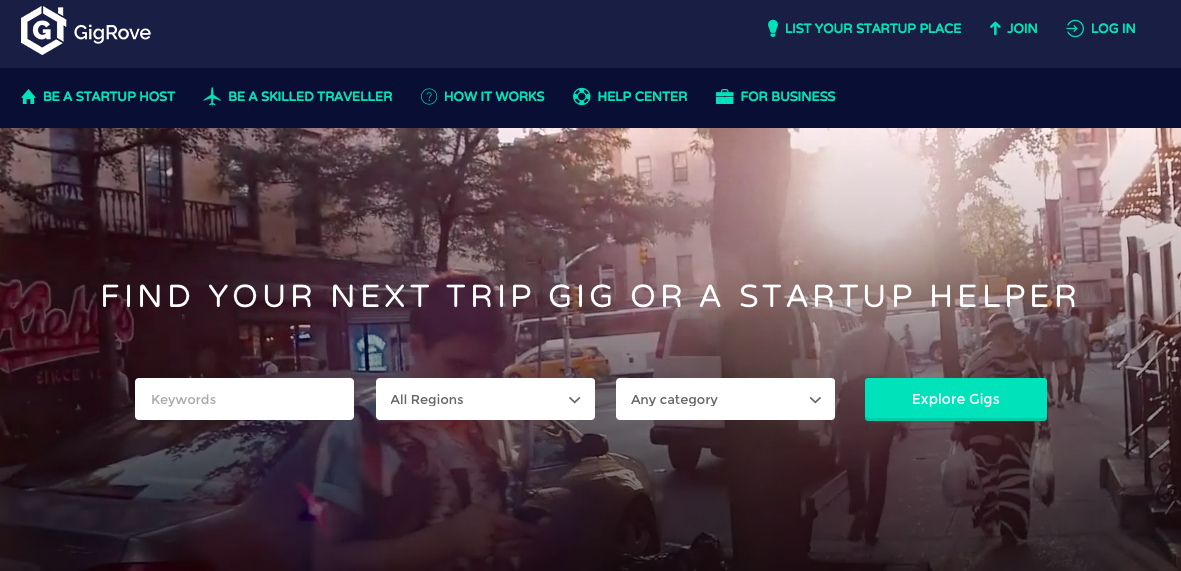This screenshot has height=571, width=1181.
Task: Expand the chevron arrow on Any category
Action: pos(815,400)
